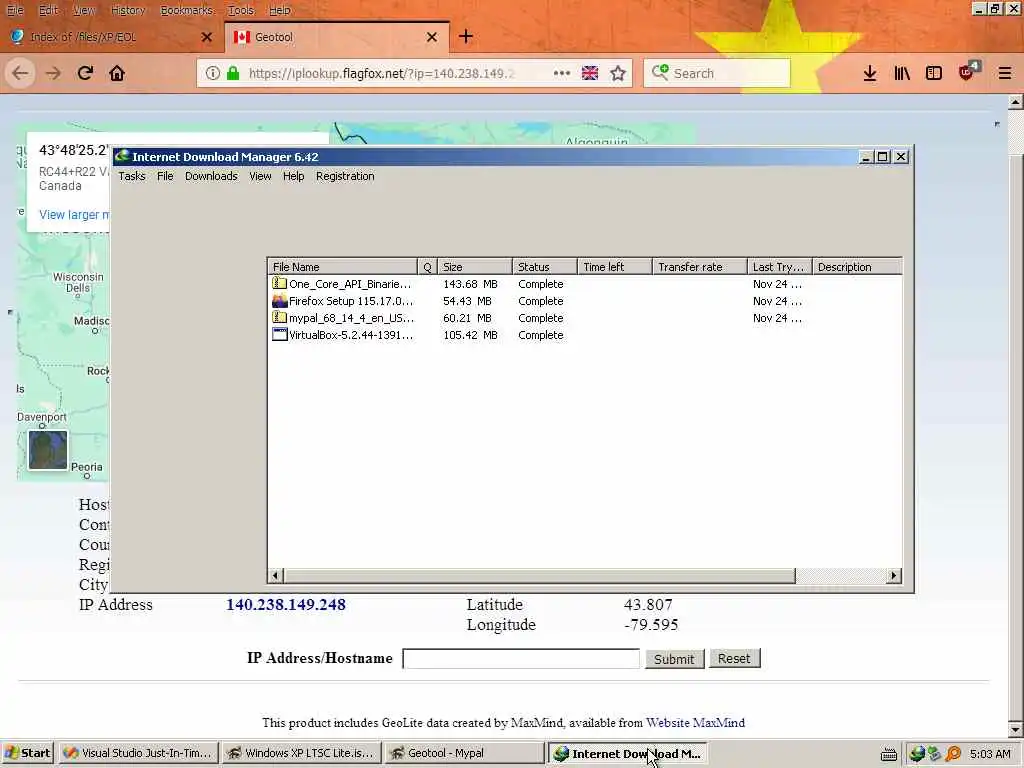Sort downloads by File Name column
The width and height of the screenshot is (1024, 768).
click(342, 266)
